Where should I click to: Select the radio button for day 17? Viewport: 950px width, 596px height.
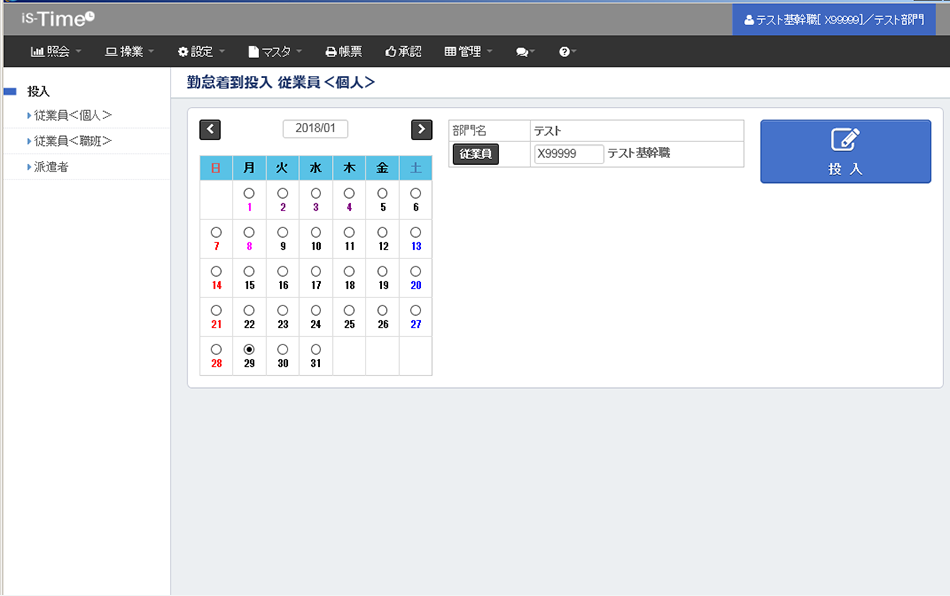pos(316,272)
